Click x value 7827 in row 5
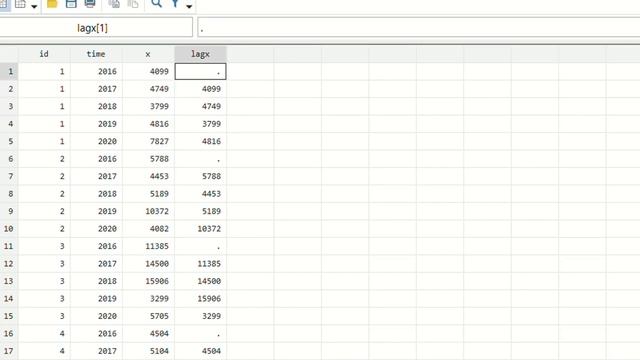The height and width of the screenshot is (360, 640). click(149, 141)
